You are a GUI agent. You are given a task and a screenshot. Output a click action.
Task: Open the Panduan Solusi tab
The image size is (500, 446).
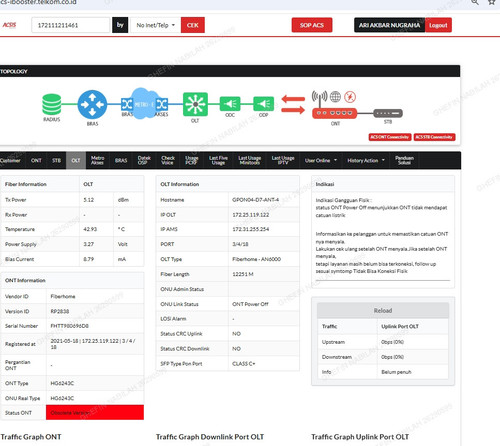(404, 160)
